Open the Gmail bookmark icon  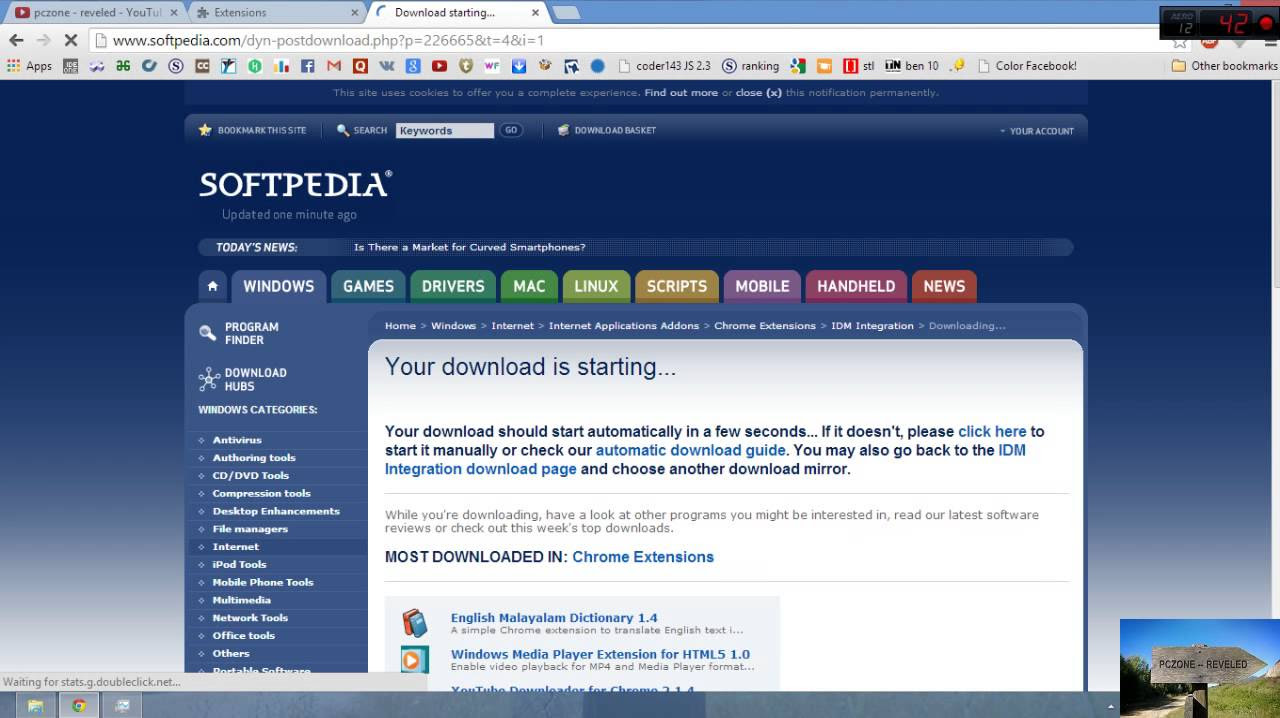click(334, 66)
